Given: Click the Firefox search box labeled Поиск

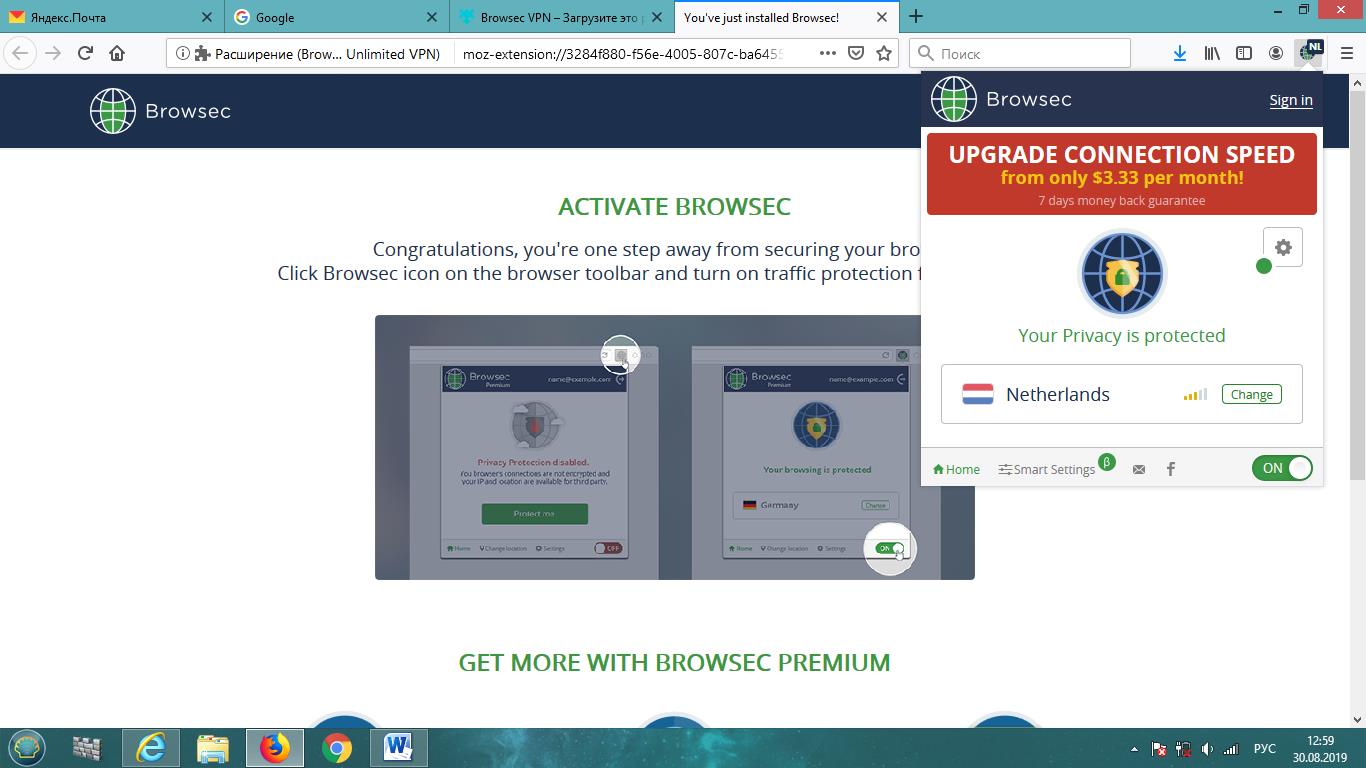Looking at the screenshot, I should 1020,53.
